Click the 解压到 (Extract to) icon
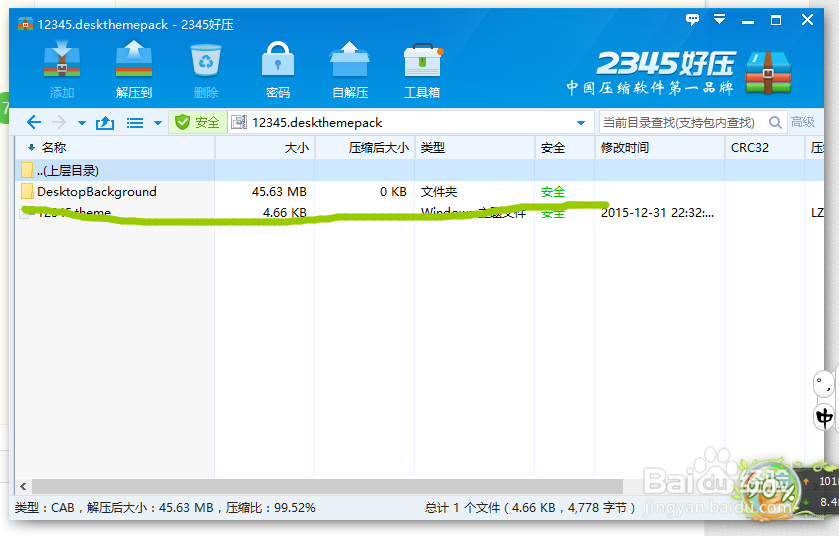The image size is (839, 536). [x=134, y=70]
